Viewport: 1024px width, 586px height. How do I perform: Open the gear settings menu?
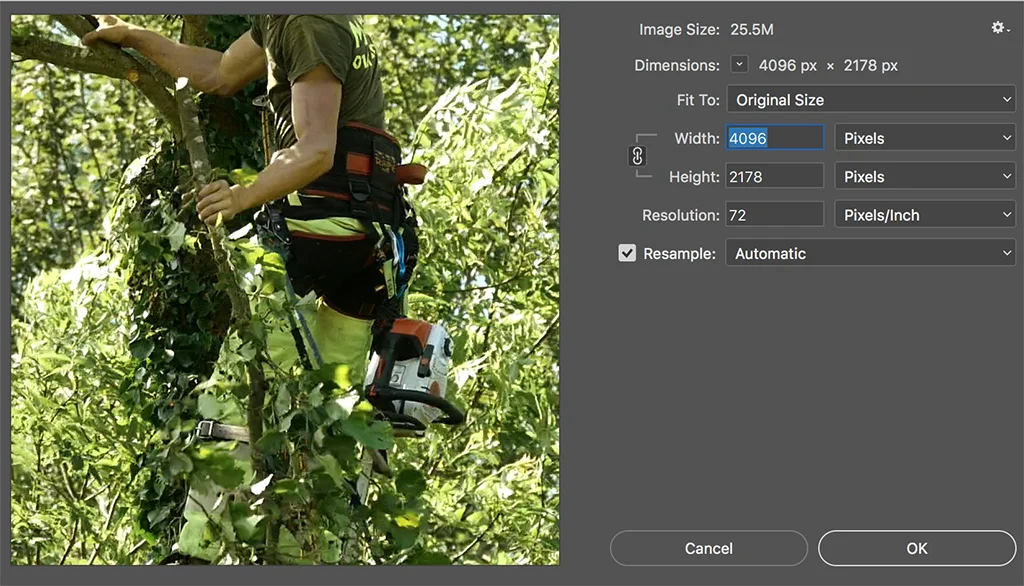[1000, 28]
